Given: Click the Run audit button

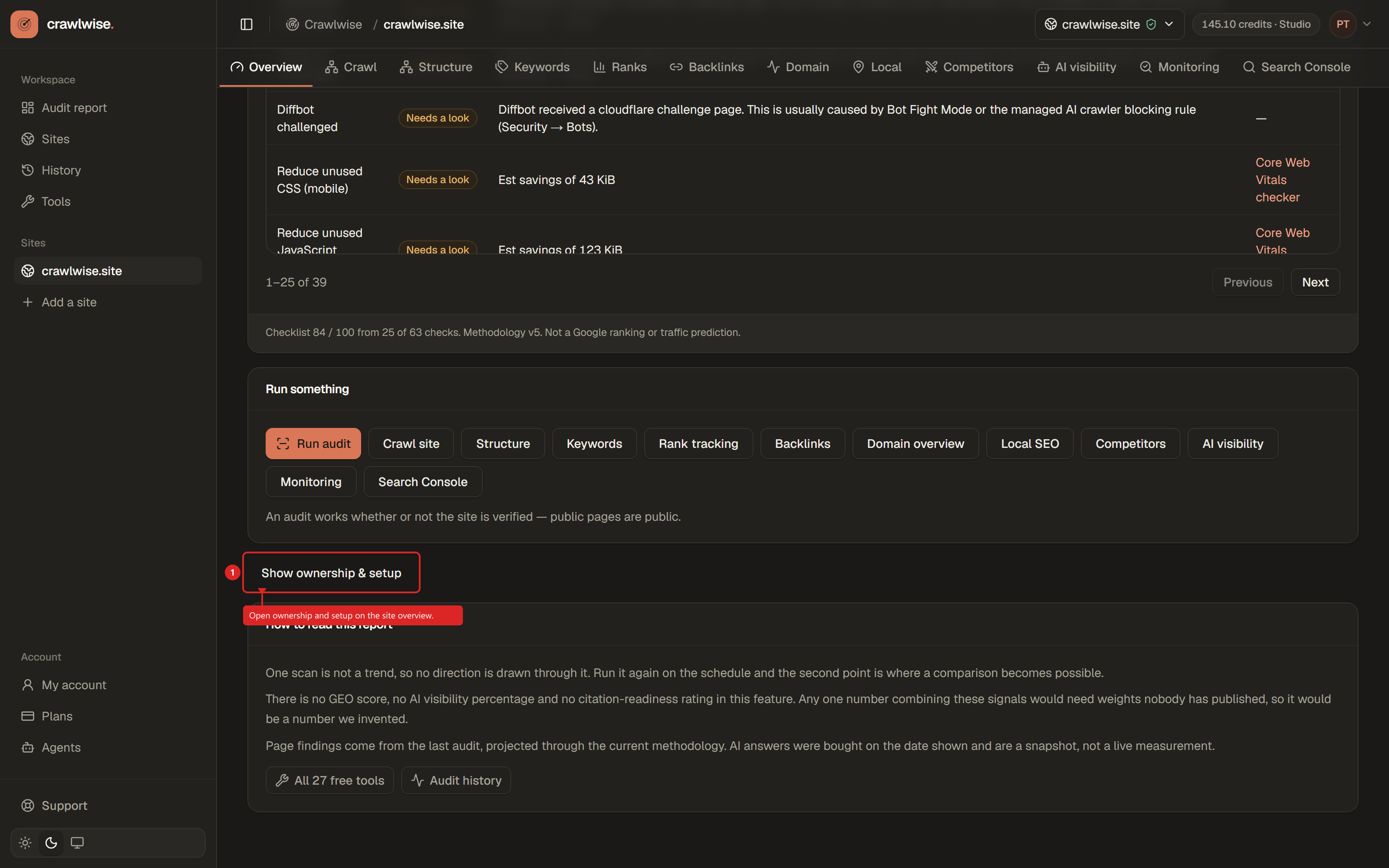Looking at the screenshot, I should tap(313, 444).
